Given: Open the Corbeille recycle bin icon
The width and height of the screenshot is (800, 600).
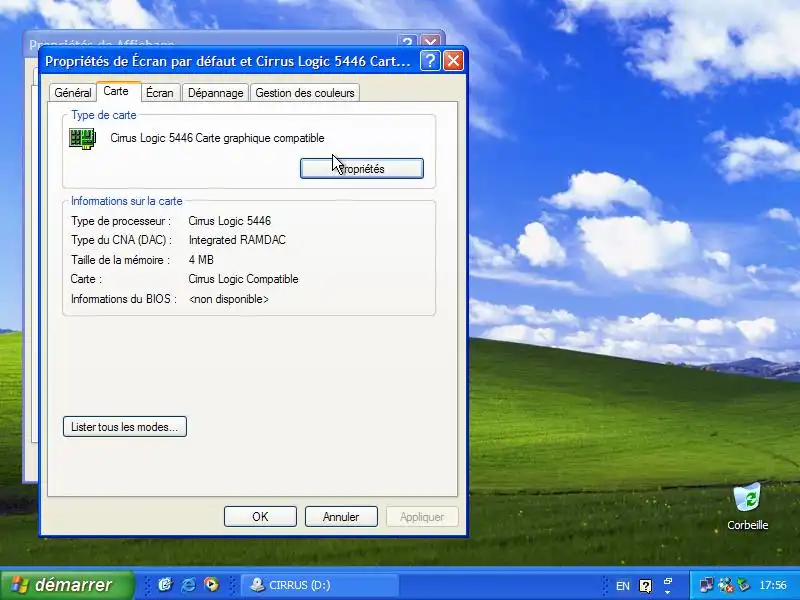Looking at the screenshot, I should 747,507.
